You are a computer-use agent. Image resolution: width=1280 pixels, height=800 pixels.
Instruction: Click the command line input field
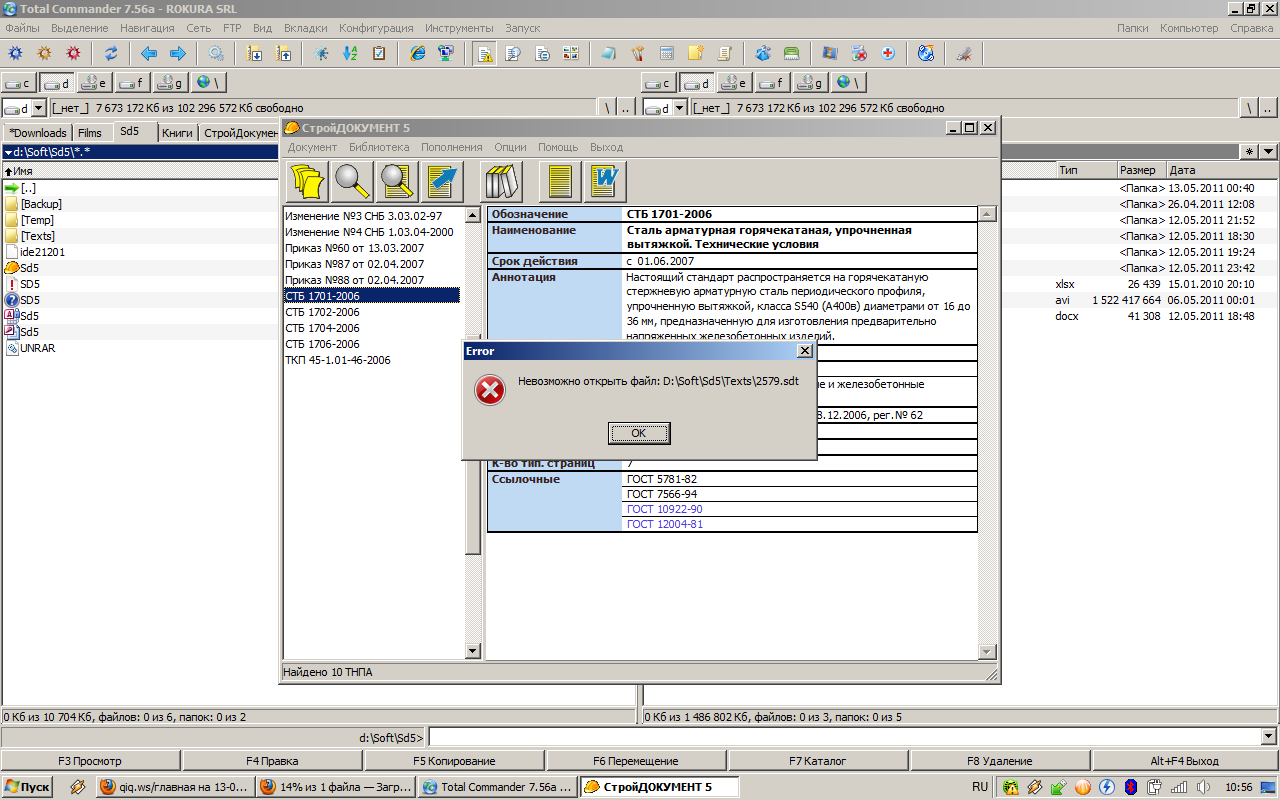844,737
